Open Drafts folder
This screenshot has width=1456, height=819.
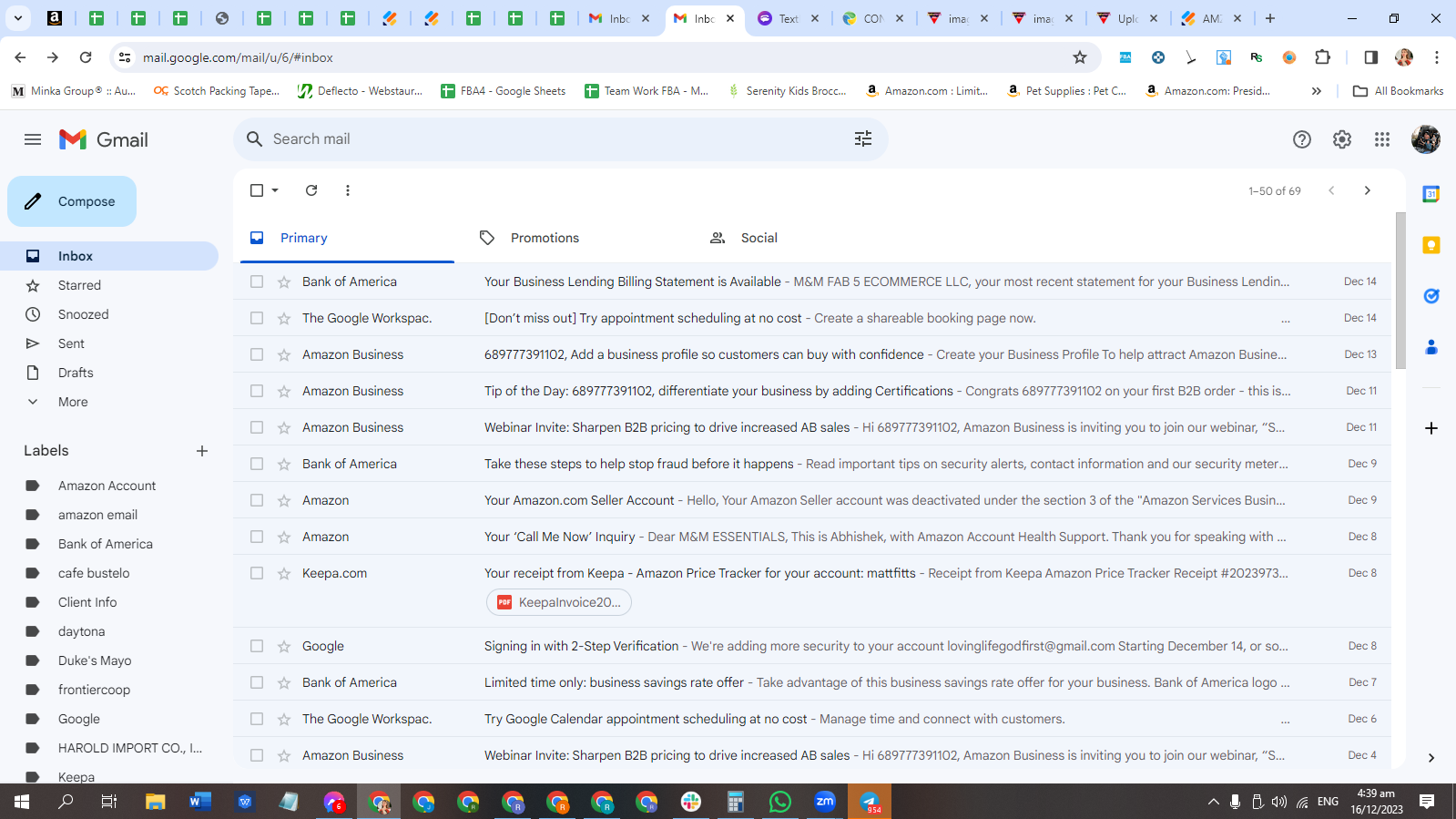(76, 373)
